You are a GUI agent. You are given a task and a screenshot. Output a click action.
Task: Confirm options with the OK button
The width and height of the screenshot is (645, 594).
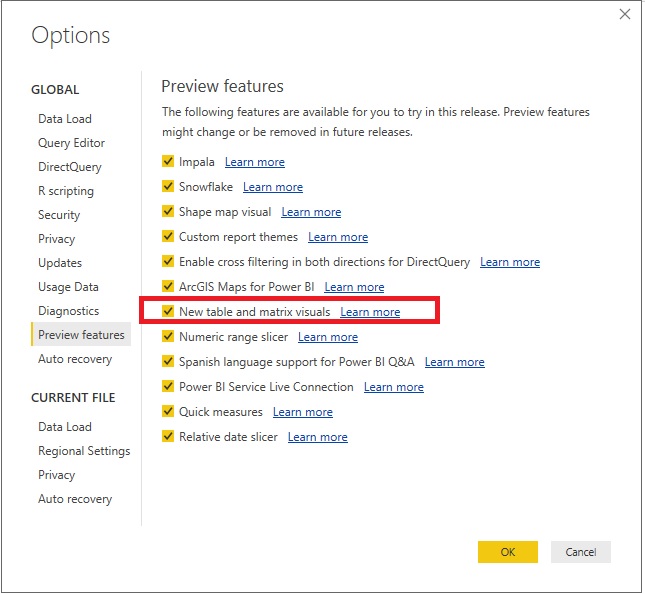point(508,552)
